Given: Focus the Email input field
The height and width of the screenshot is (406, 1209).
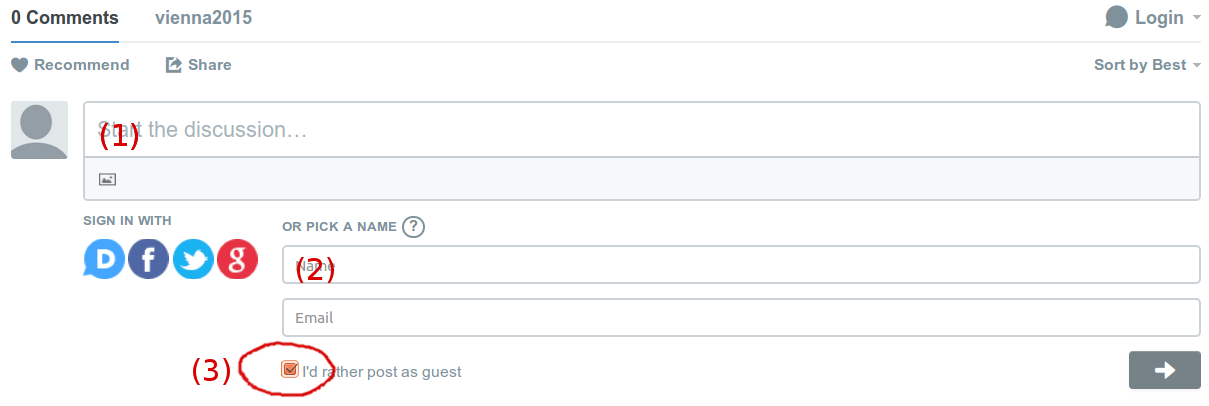Looking at the screenshot, I should 741,318.
